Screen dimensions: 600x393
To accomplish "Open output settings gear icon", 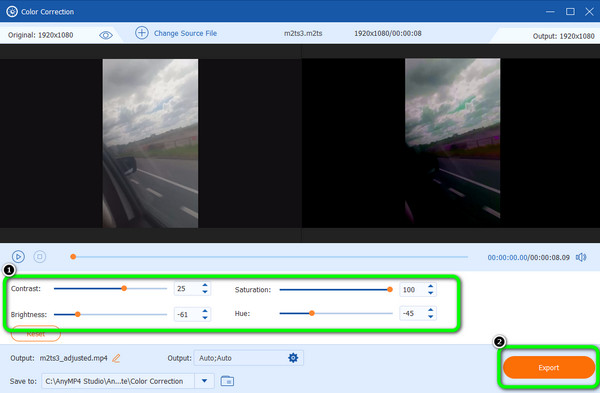I will pyautogui.click(x=293, y=358).
